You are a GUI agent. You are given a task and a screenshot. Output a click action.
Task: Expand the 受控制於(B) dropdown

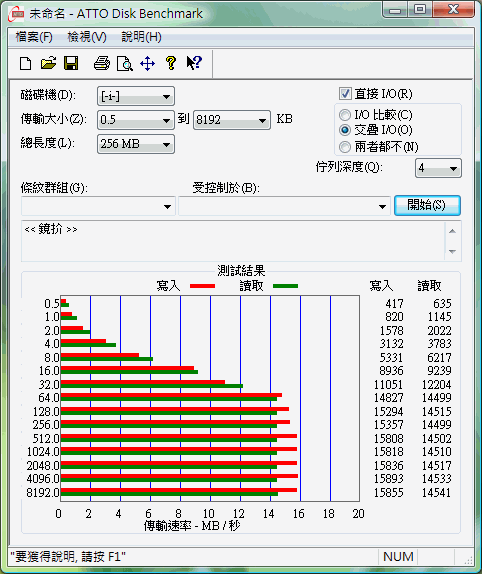[x=284, y=206]
